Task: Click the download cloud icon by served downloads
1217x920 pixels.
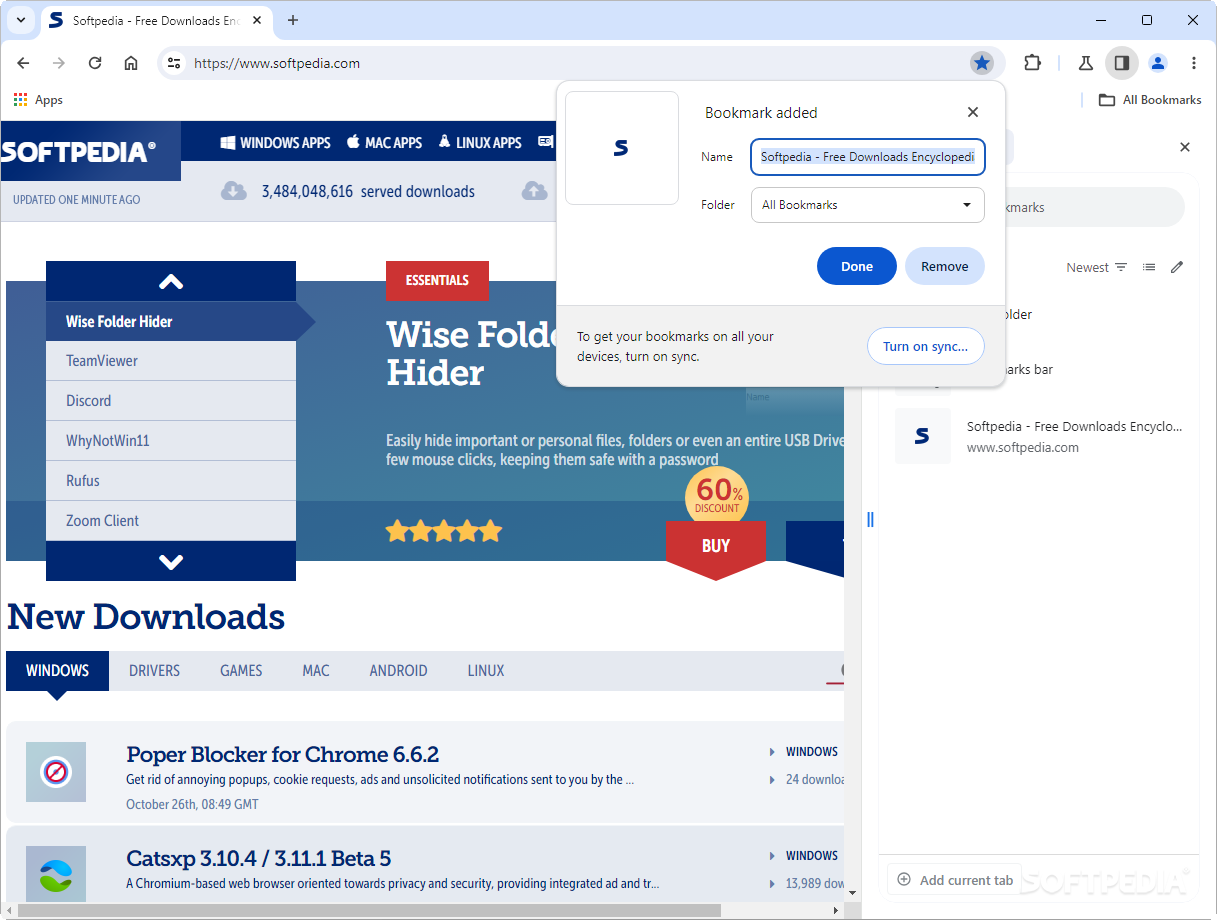Action: pos(234,190)
